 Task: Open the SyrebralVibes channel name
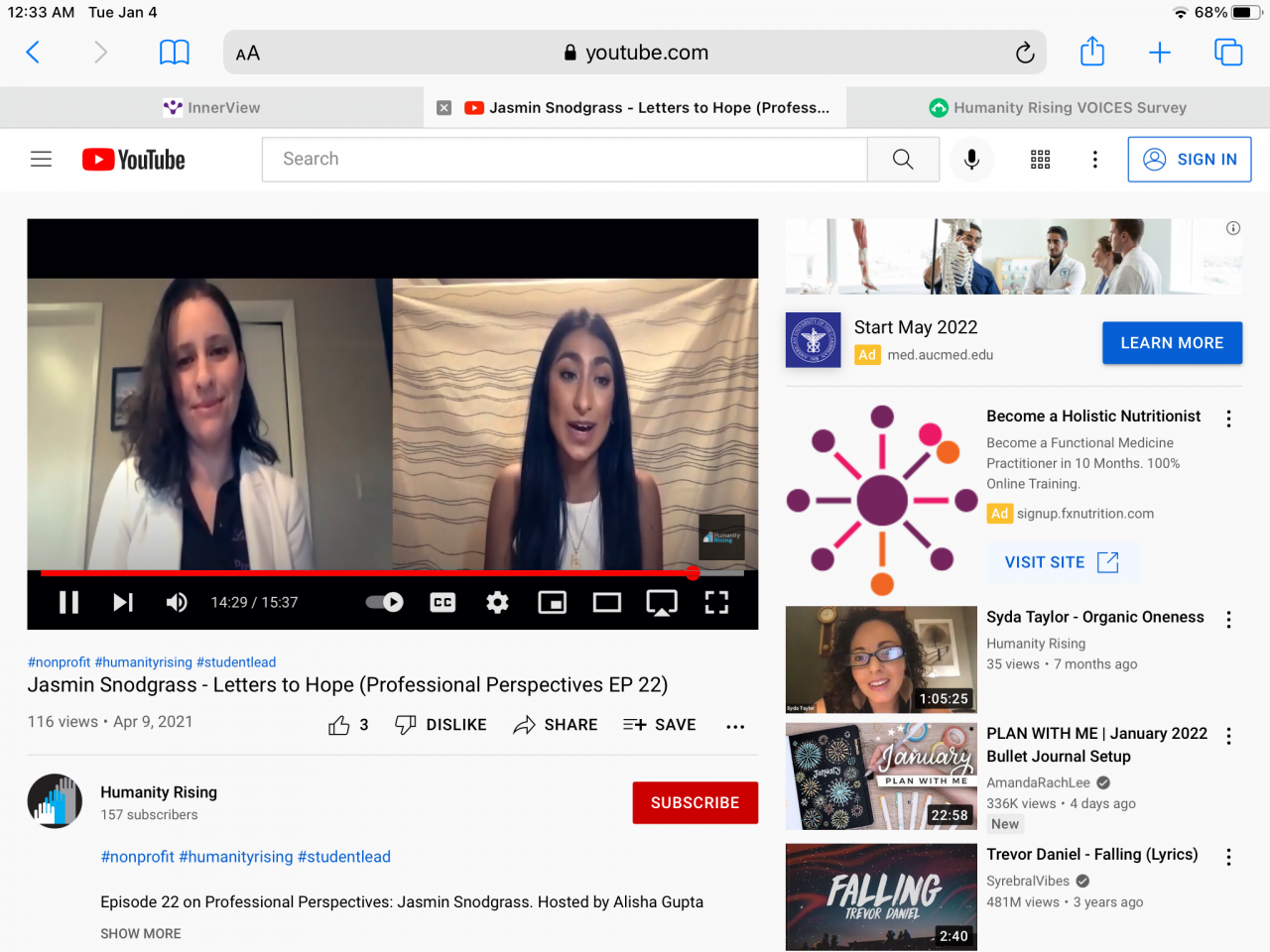[1028, 881]
